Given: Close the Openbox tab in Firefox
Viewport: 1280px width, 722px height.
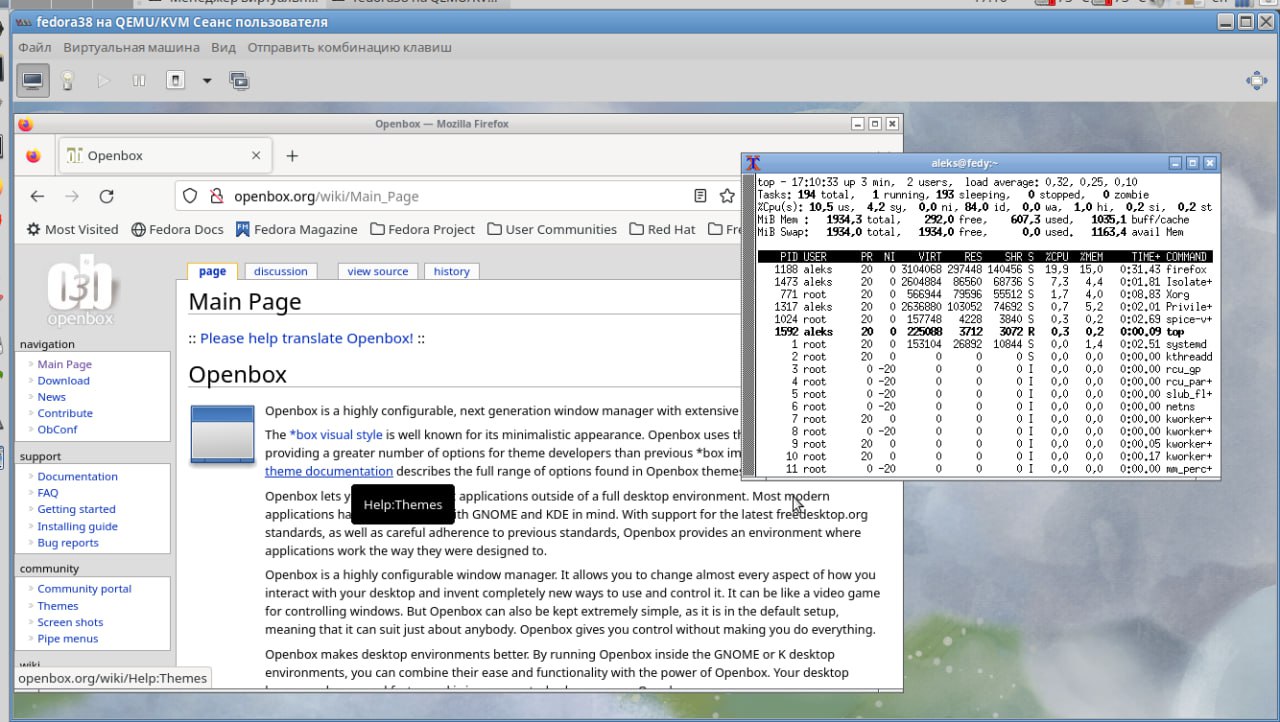Looking at the screenshot, I should pos(256,156).
